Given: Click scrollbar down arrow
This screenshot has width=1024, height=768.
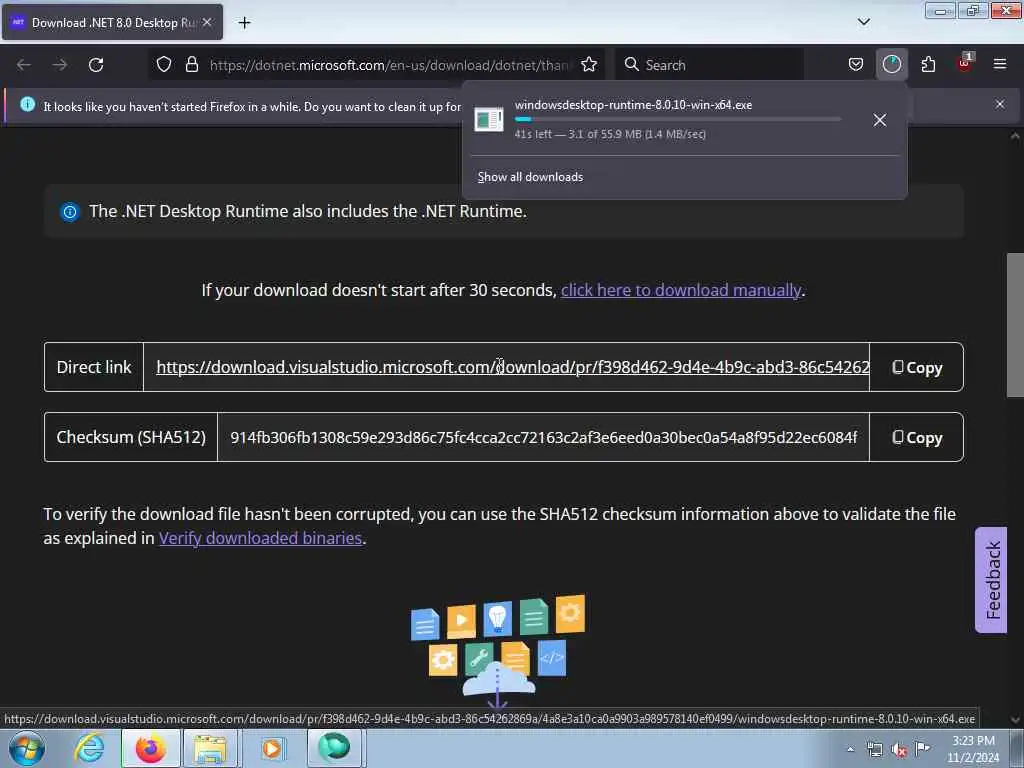Looking at the screenshot, I should coord(1015,720).
